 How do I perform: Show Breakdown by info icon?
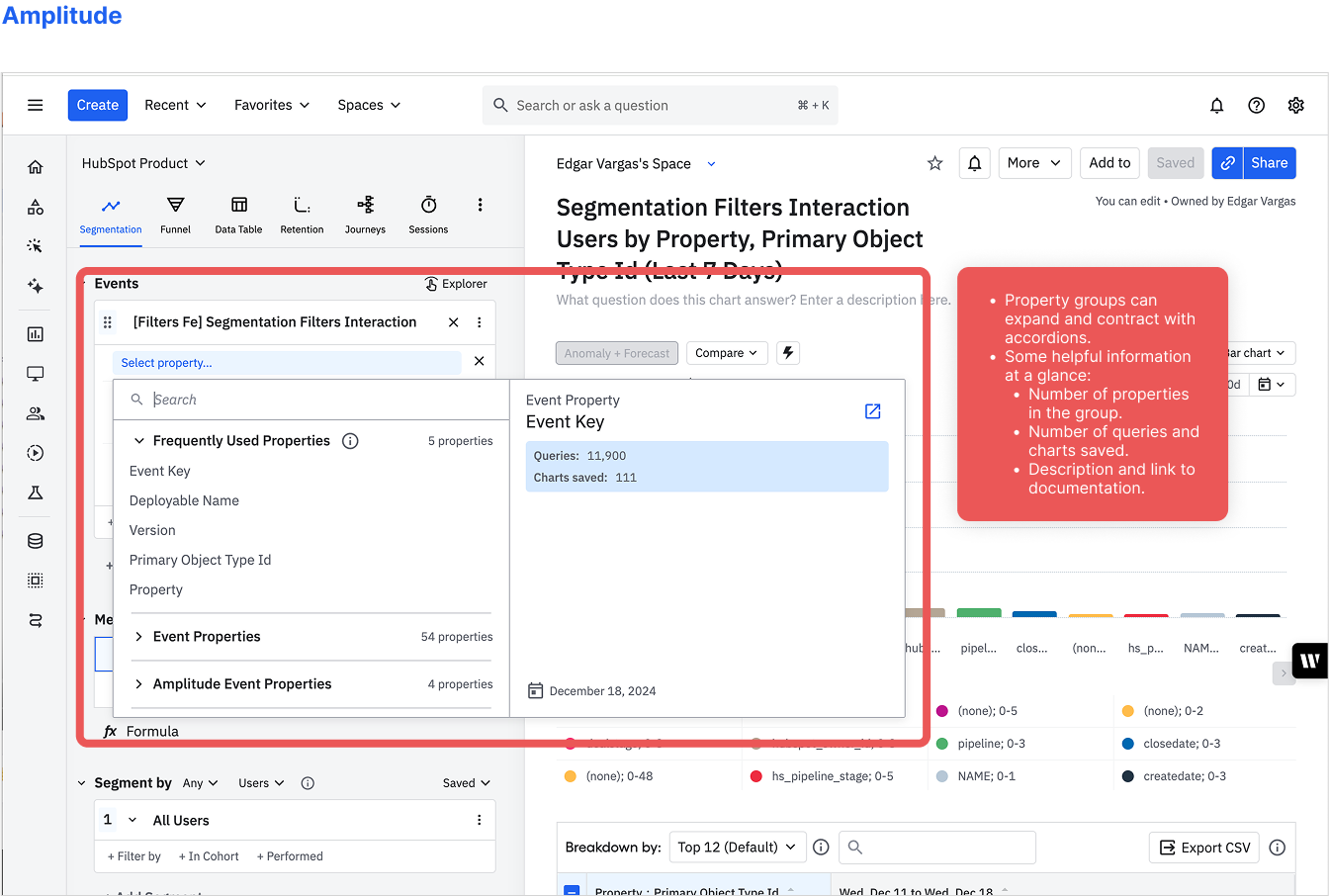pyautogui.click(x=820, y=848)
